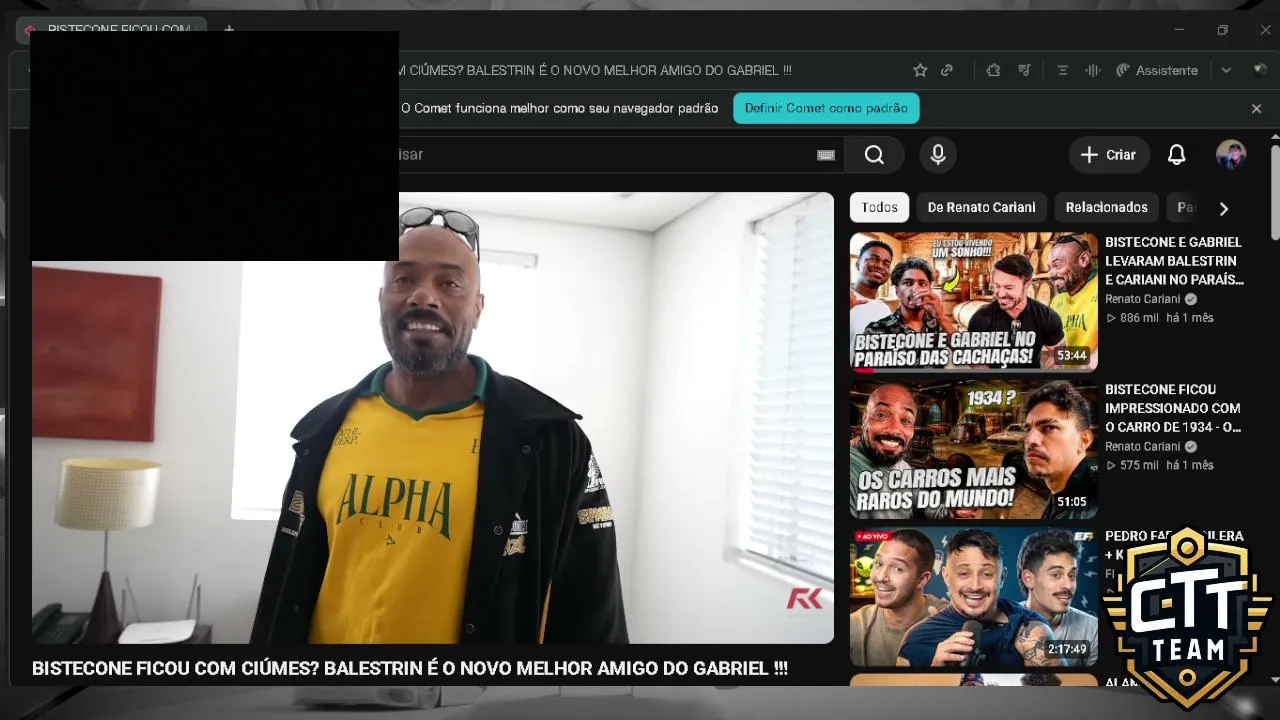Viewport: 1280px width, 720px height.
Task: Open YouTube notifications bell
Action: pyautogui.click(x=1177, y=155)
